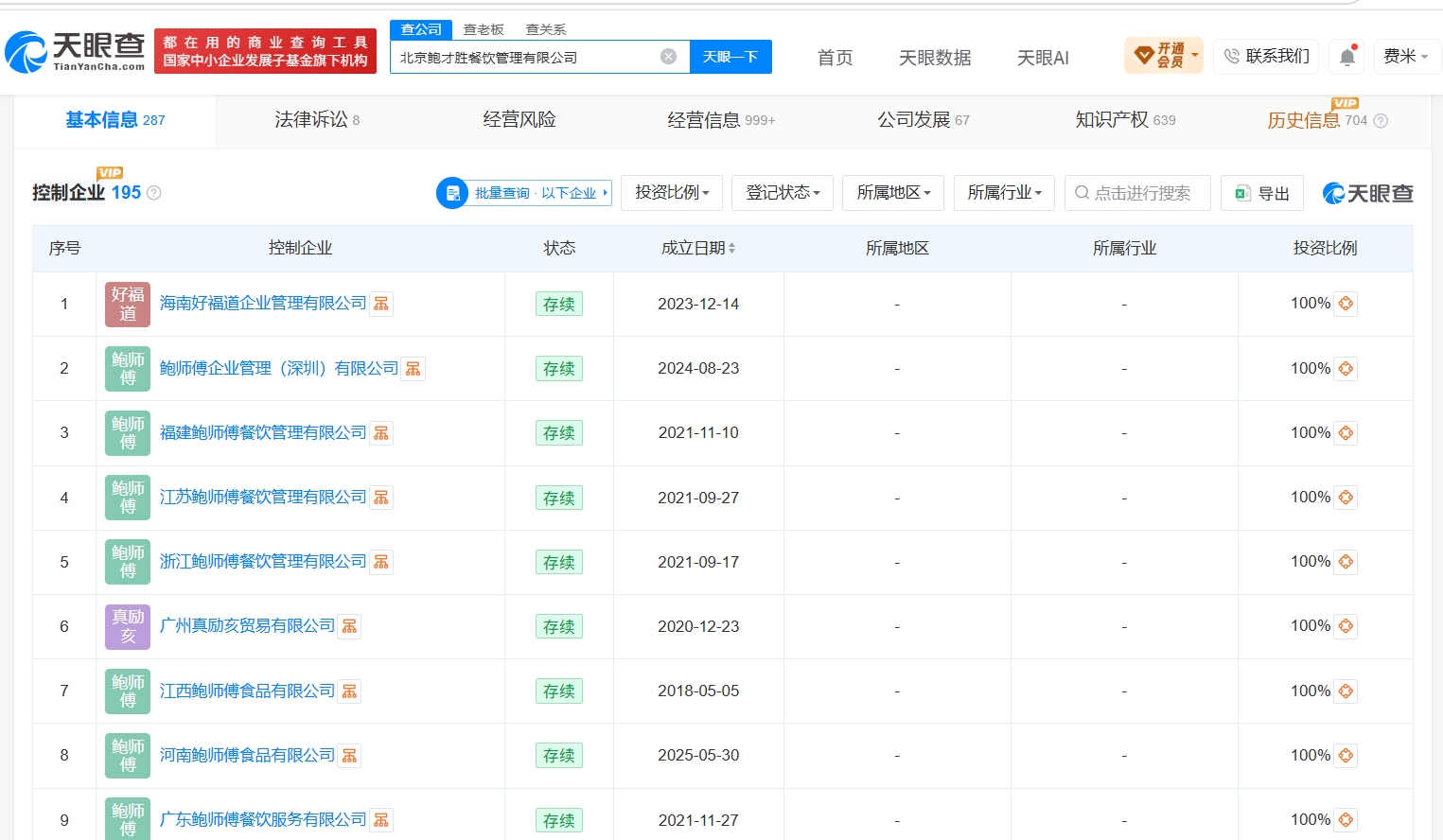This screenshot has width=1443, height=840.
Task: Open equity structure chart for 海南好福道企业管理有限公司
Action: 381,304
